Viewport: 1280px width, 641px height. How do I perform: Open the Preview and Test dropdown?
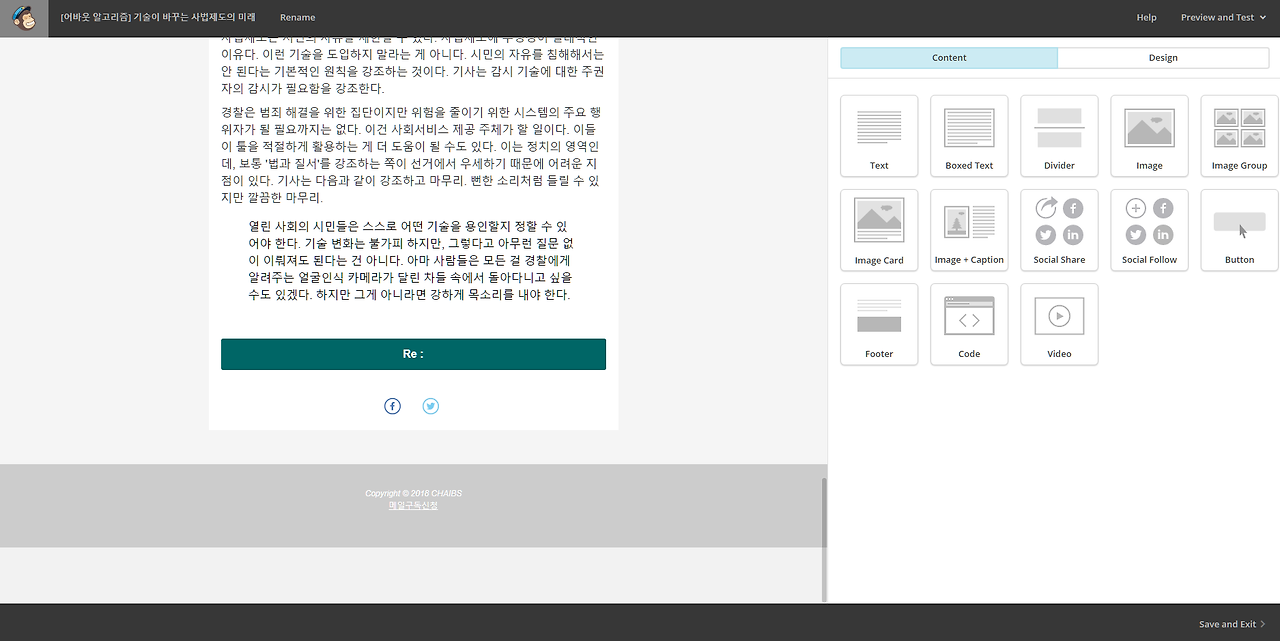tap(1223, 17)
